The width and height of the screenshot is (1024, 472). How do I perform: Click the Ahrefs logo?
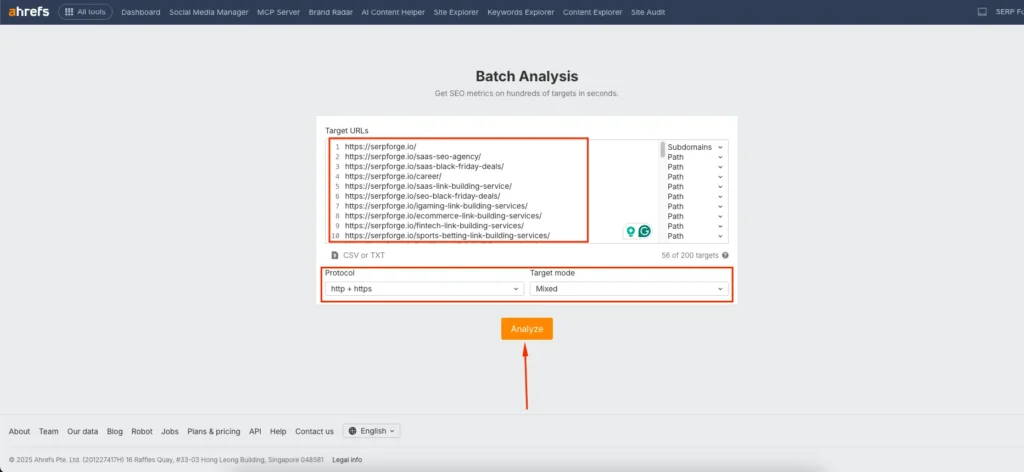[29, 12]
